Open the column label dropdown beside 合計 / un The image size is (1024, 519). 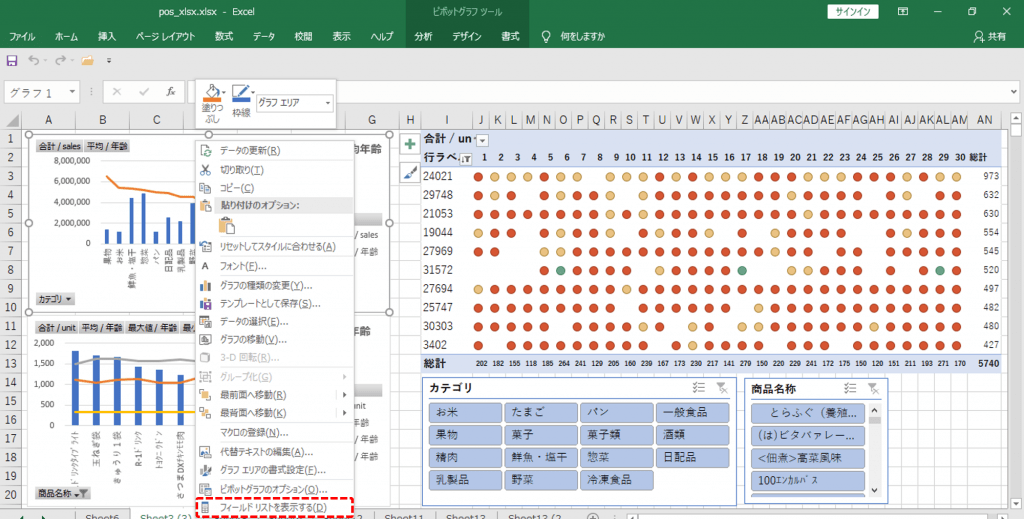coord(483,140)
